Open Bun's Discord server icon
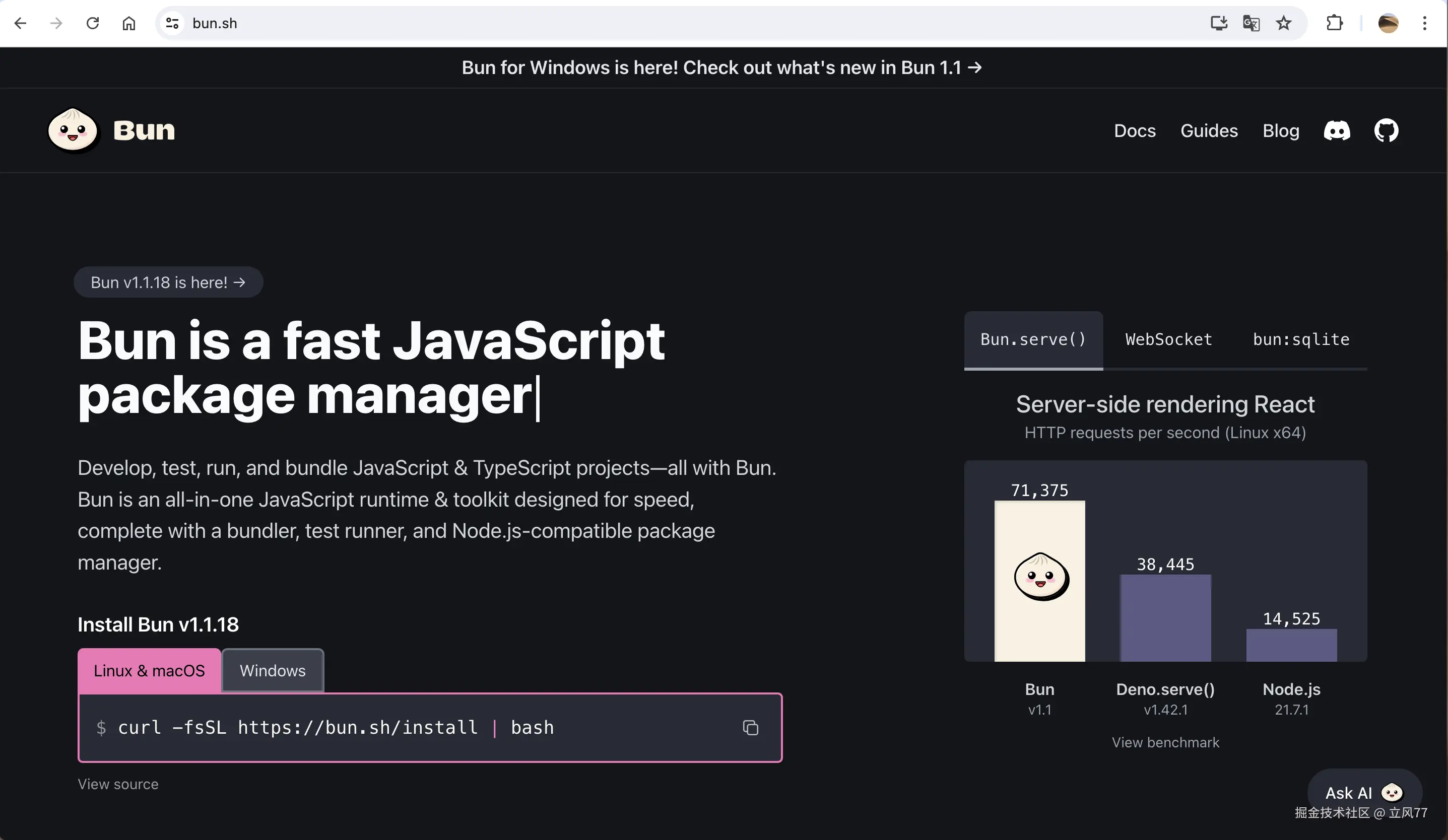The image size is (1448, 840). (x=1337, y=131)
